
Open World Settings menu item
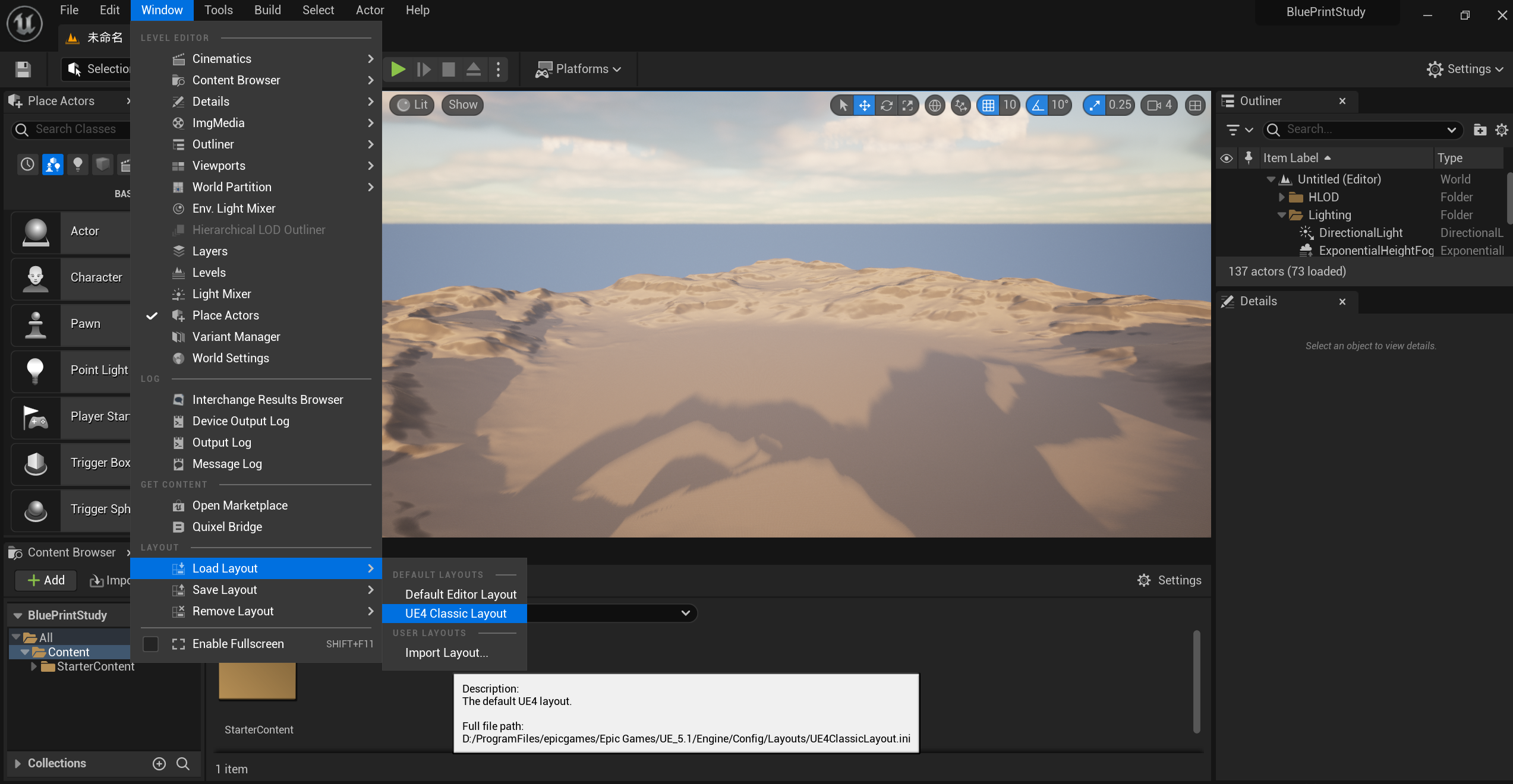click(x=256, y=358)
